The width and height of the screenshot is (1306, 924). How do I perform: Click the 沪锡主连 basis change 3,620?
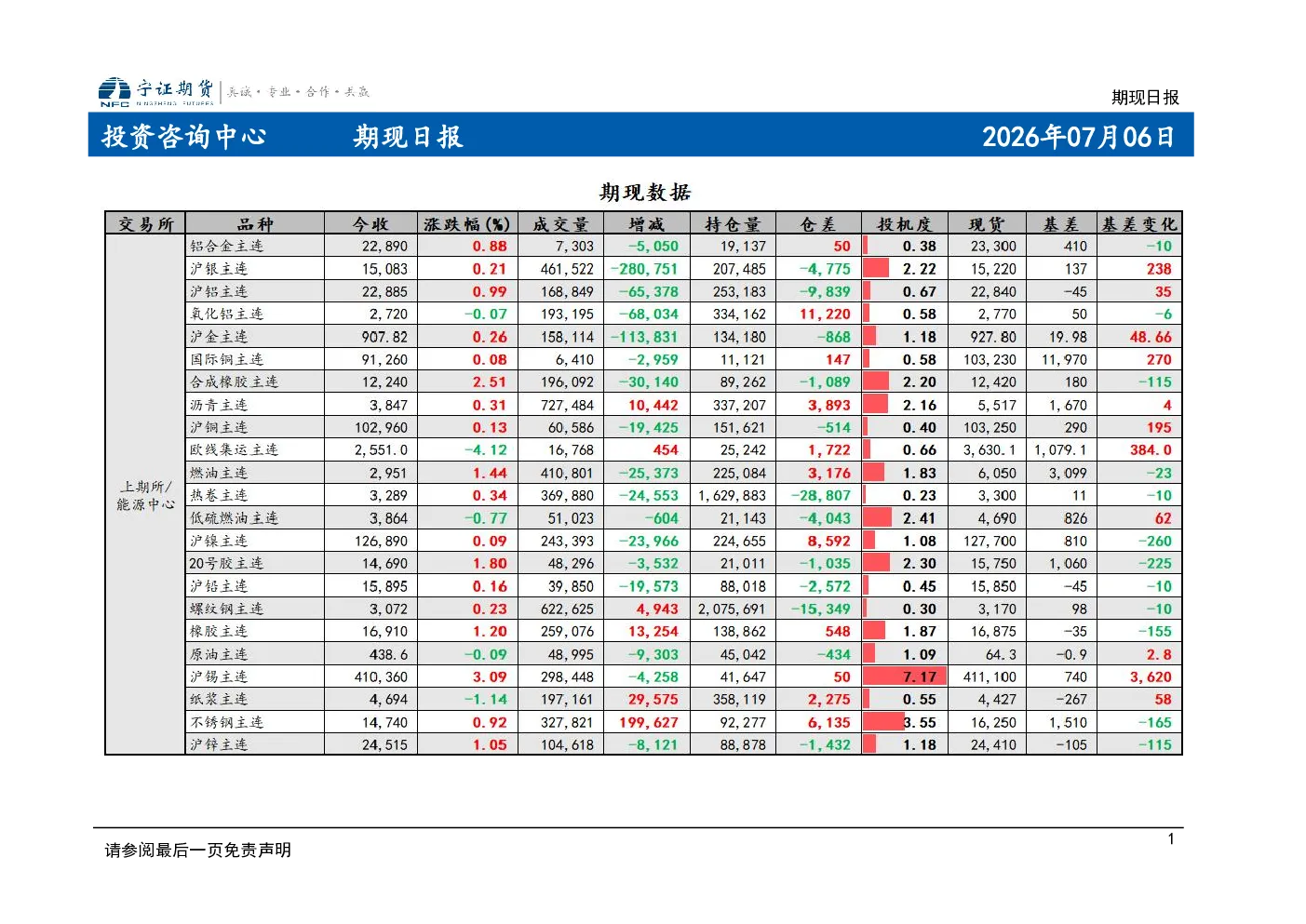click(x=1151, y=676)
